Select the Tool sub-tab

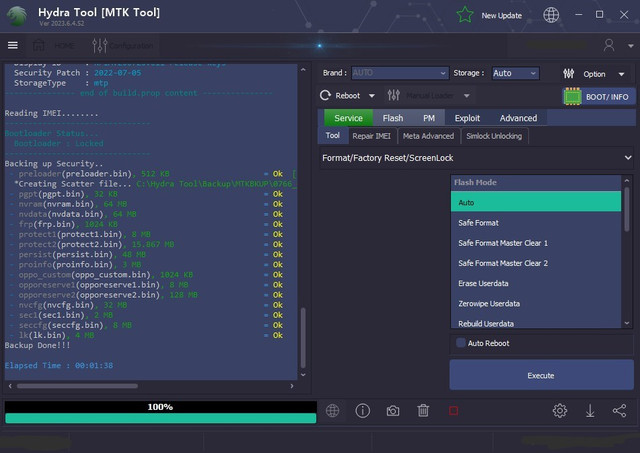tap(333, 135)
